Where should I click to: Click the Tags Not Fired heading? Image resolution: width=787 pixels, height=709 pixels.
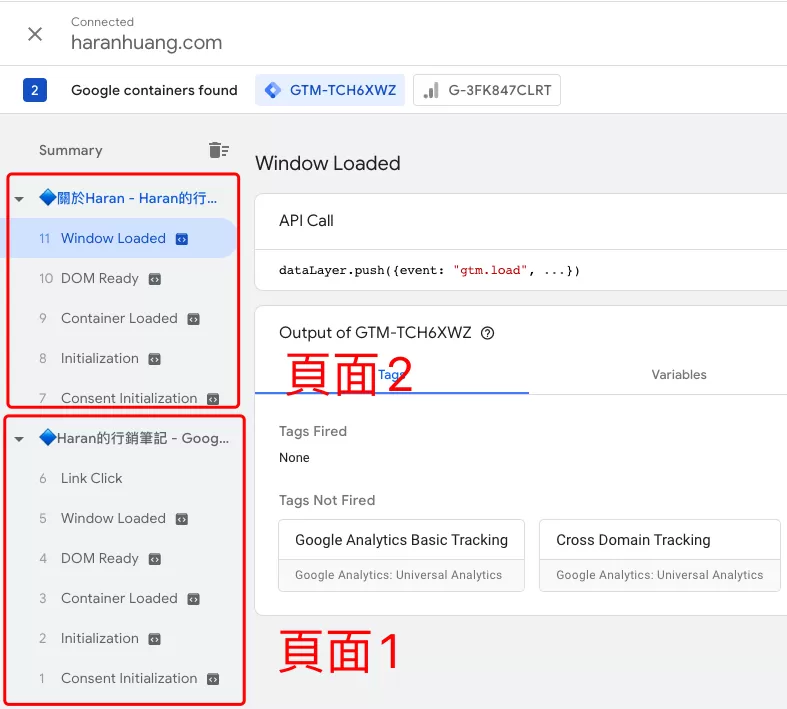[x=327, y=500]
